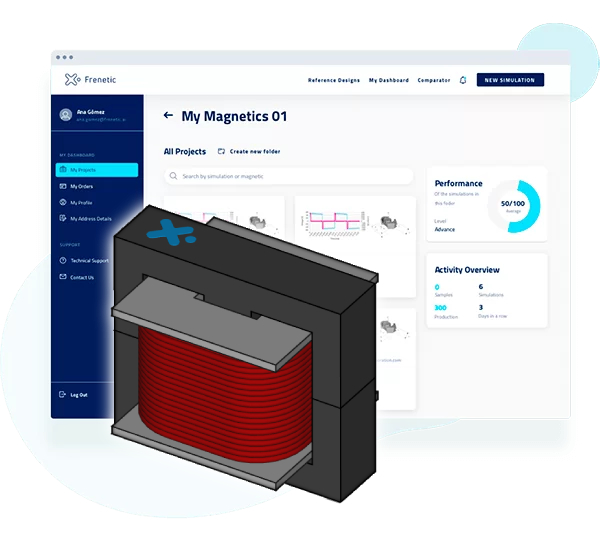Focus the simulation search field
Screen dimensions: 600x541
pos(289,176)
